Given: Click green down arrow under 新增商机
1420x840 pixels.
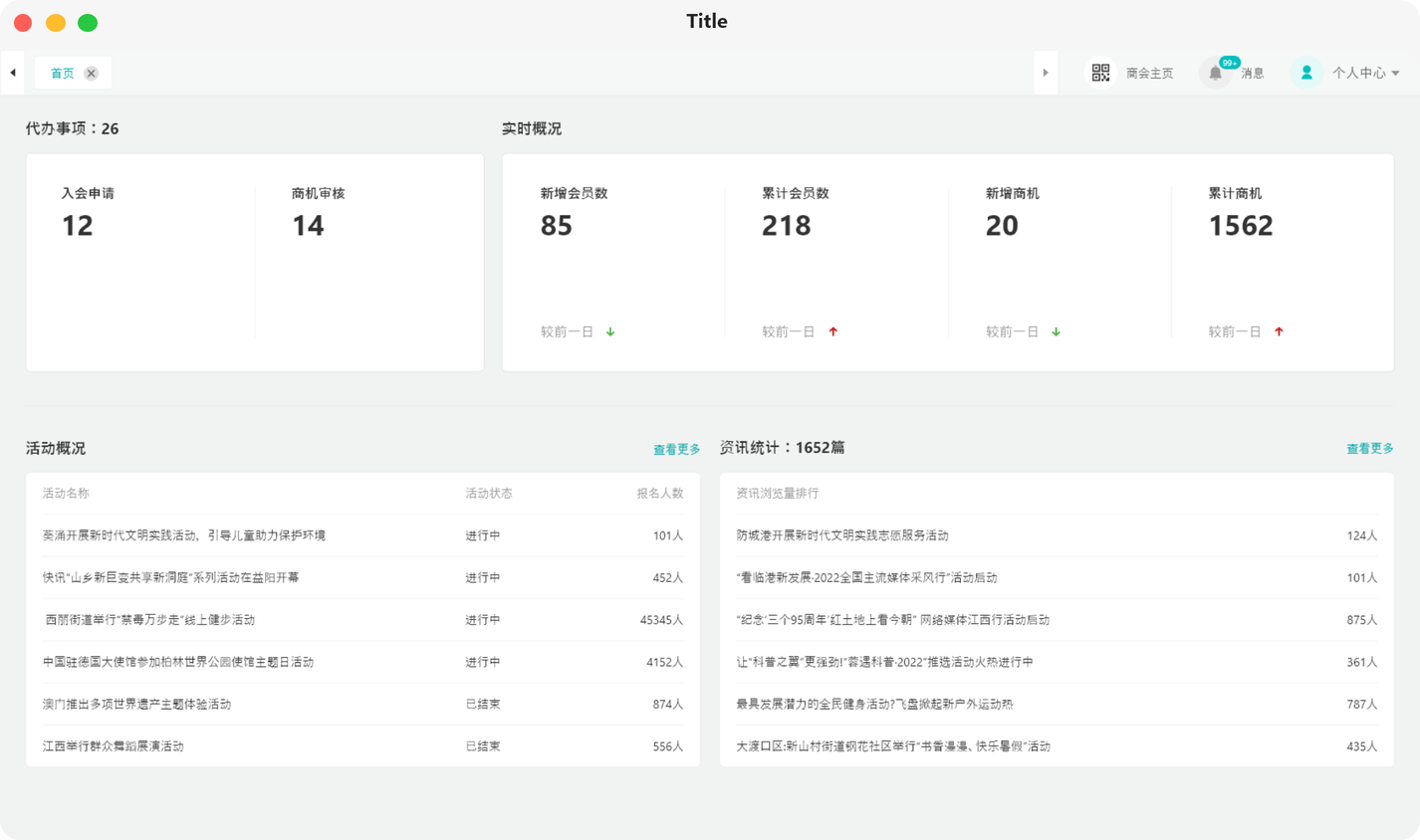Looking at the screenshot, I should (x=1056, y=331).
